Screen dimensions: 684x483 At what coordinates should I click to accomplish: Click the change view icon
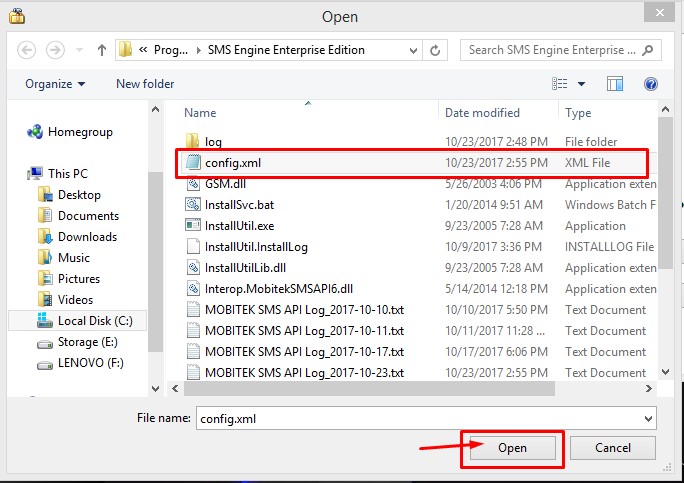(559, 84)
